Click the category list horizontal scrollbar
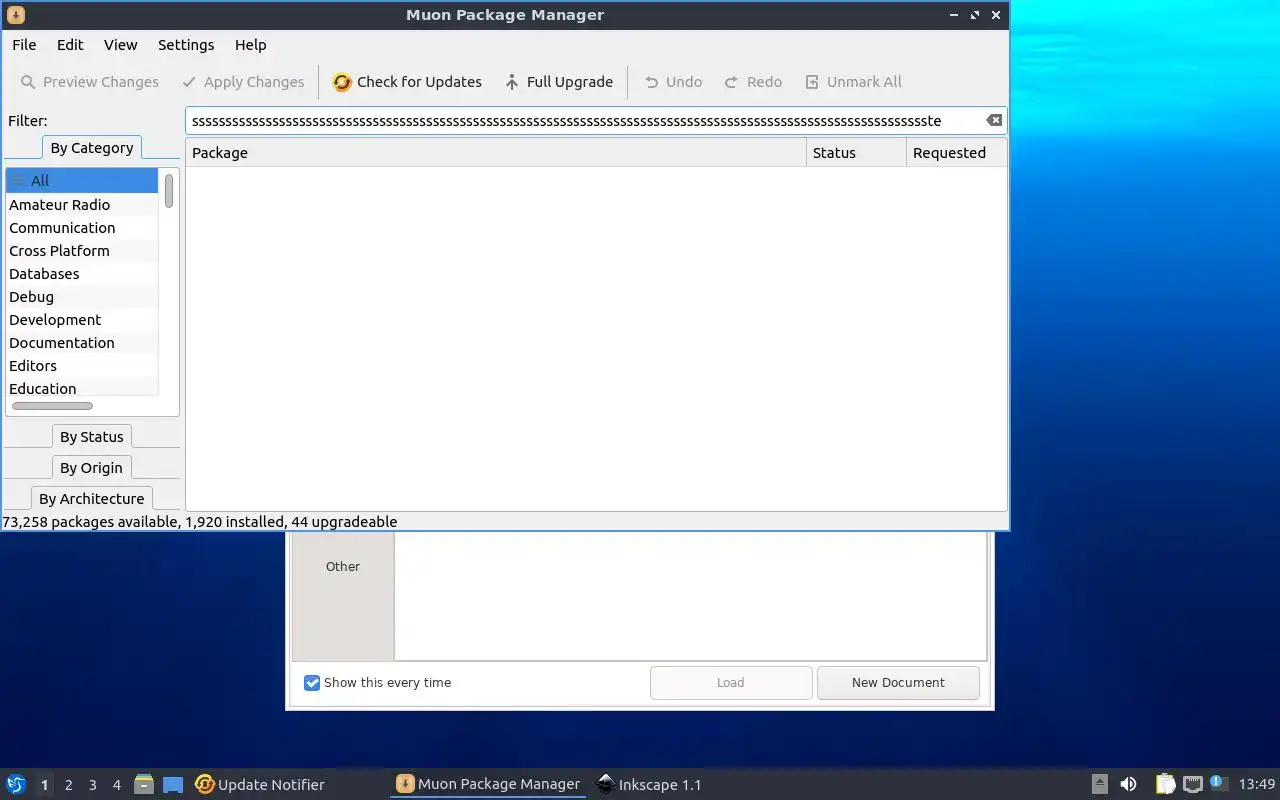The width and height of the screenshot is (1280, 800). (x=52, y=406)
